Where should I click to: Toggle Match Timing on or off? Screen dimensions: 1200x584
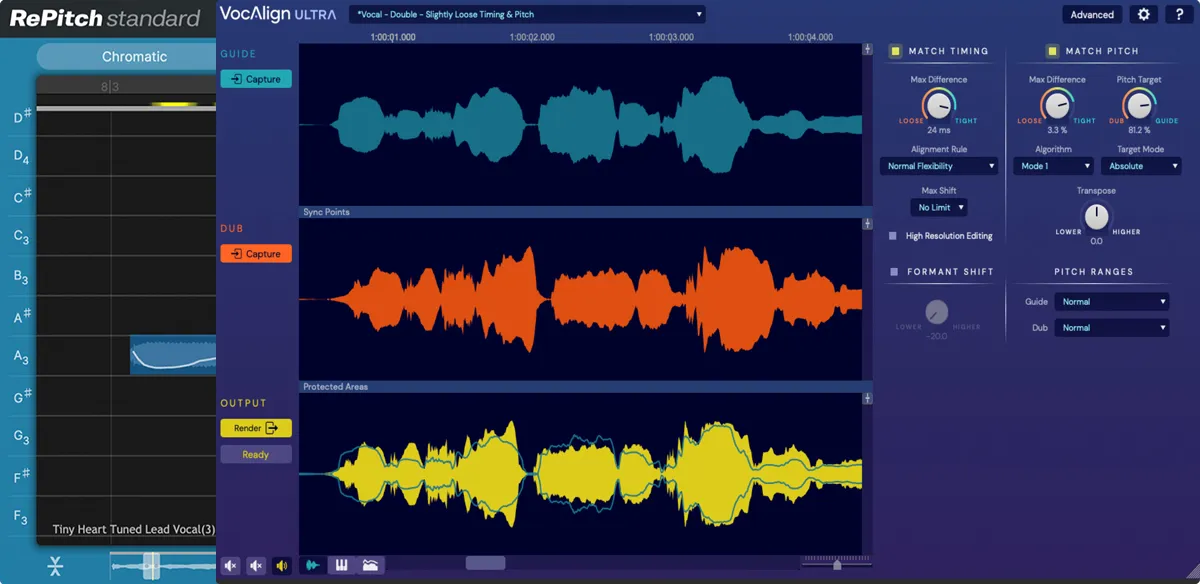897,51
